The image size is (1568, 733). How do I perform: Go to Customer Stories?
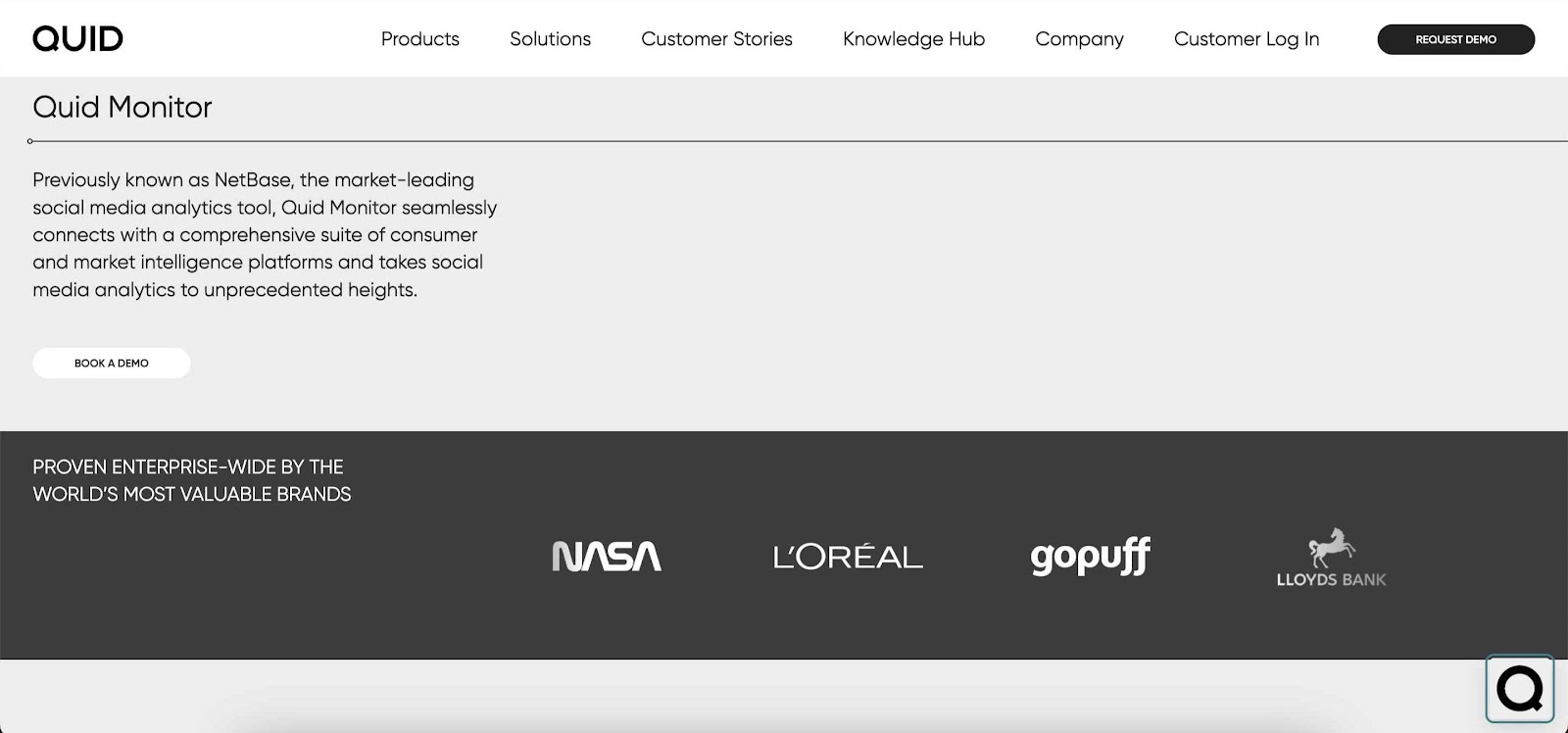coord(716,39)
